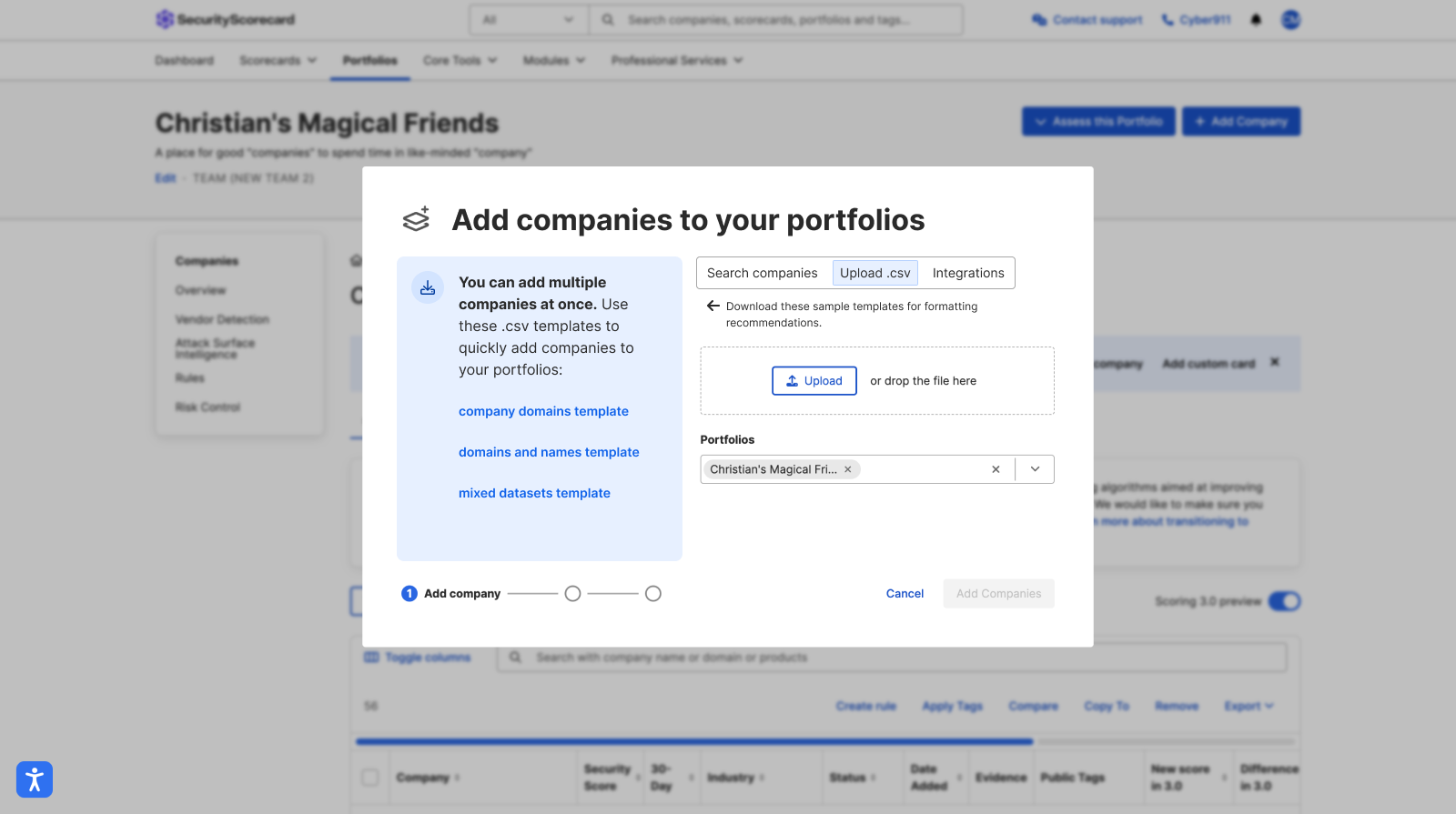Image resolution: width=1456 pixels, height=814 pixels.
Task: Click the file drop zone area
Action: pos(877,381)
